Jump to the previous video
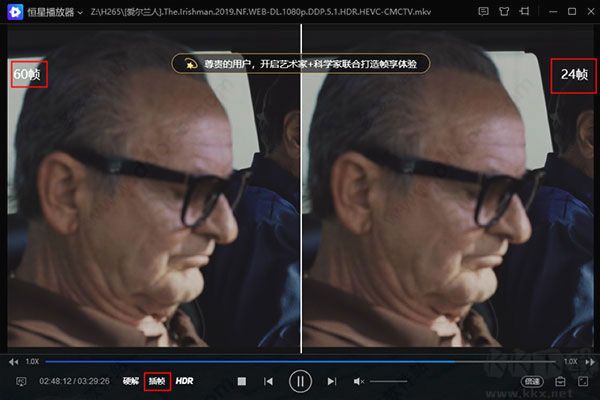Viewport: 600px width, 400px height. tap(268, 381)
